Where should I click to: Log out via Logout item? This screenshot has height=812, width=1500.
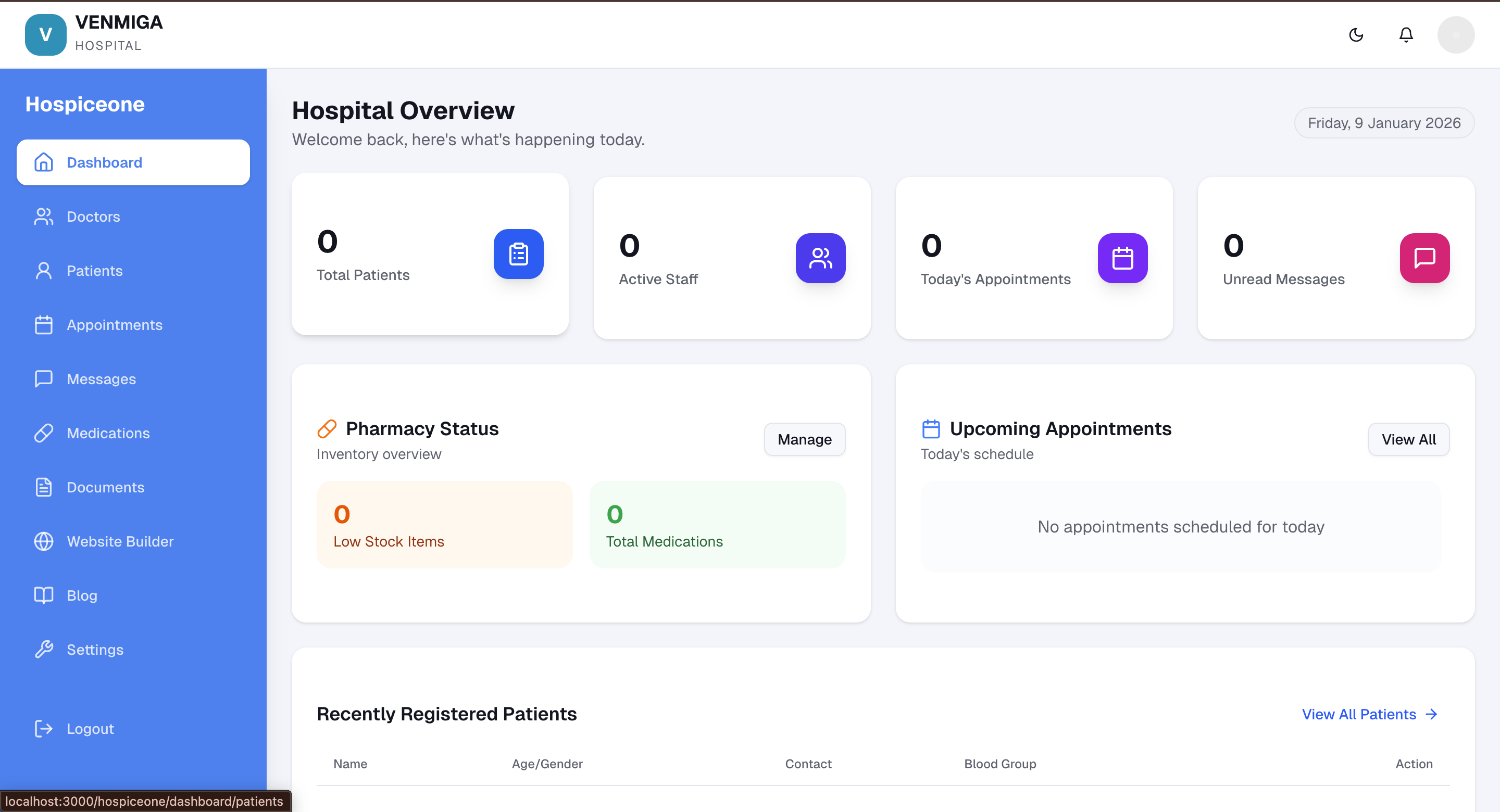tap(90, 729)
